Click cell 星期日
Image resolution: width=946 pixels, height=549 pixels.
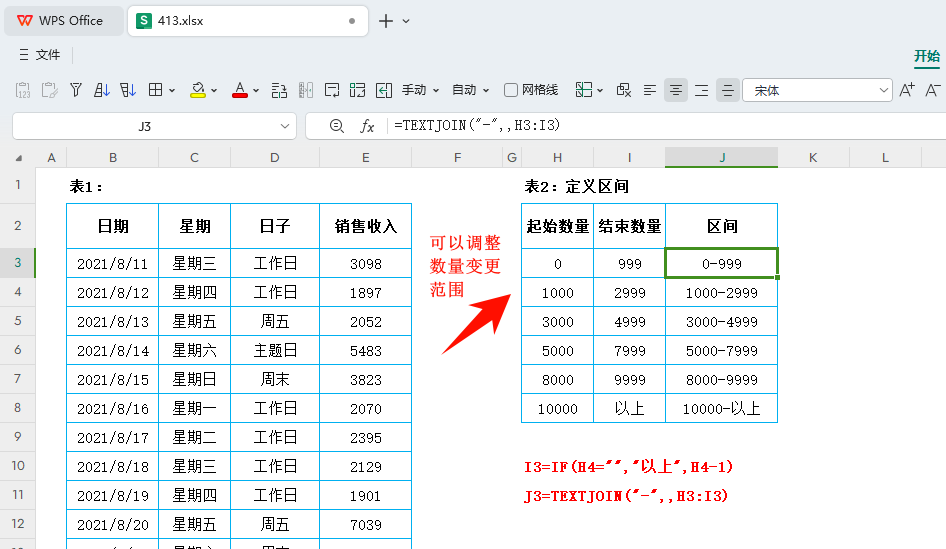point(194,379)
